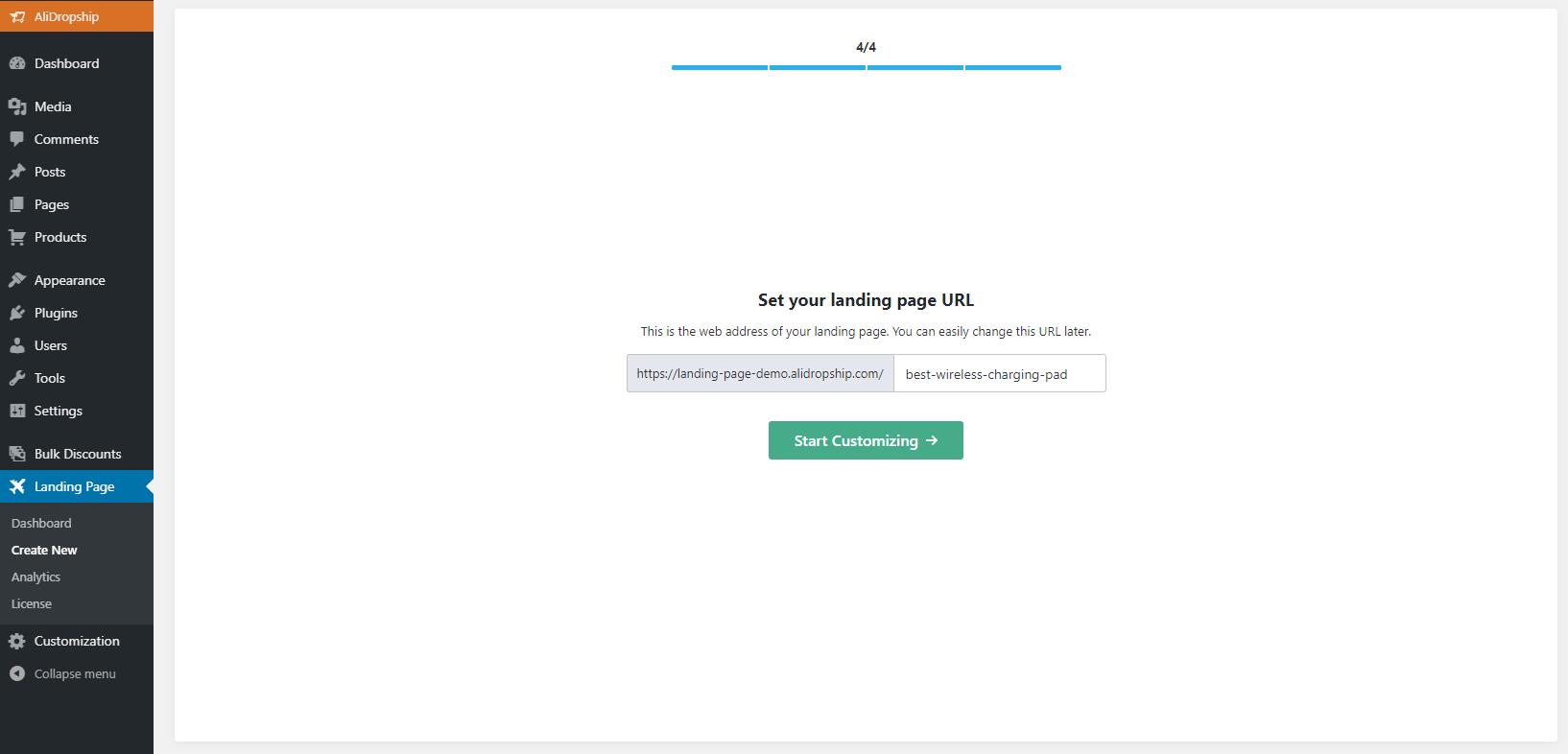The height and width of the screenshot is (754, 1568).
Task: Click the Tools wrench icon
Action: point(17,378)
